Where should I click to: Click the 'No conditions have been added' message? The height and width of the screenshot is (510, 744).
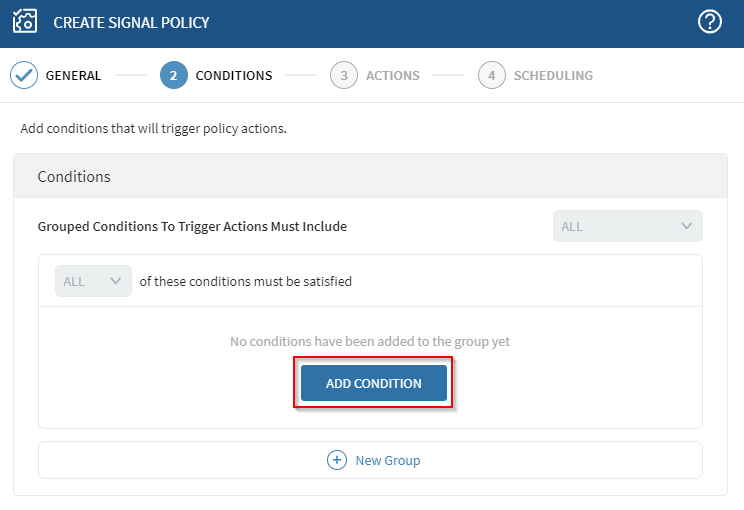click(370, 341)
